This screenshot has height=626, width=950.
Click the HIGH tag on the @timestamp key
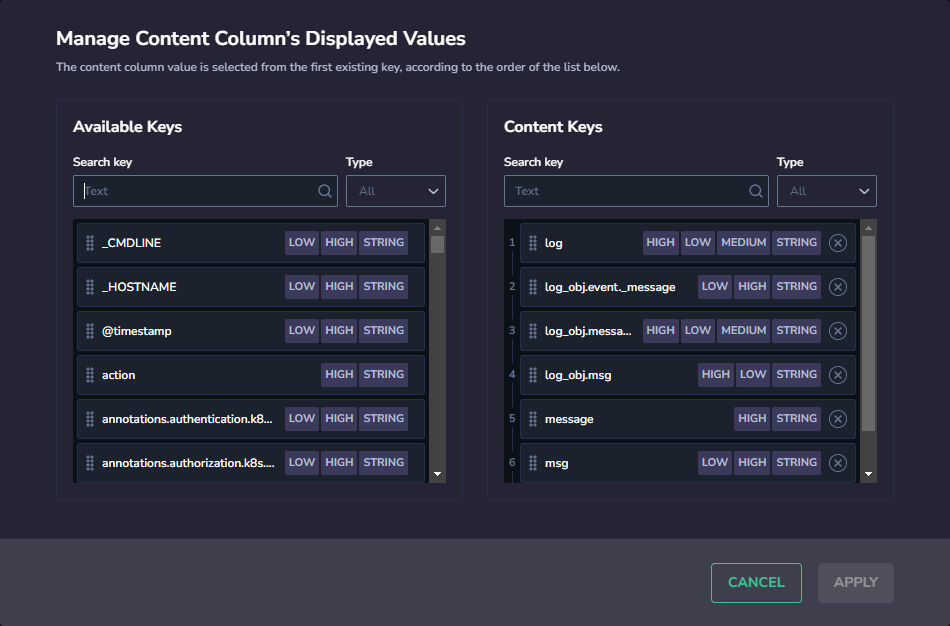click(339, 330)
